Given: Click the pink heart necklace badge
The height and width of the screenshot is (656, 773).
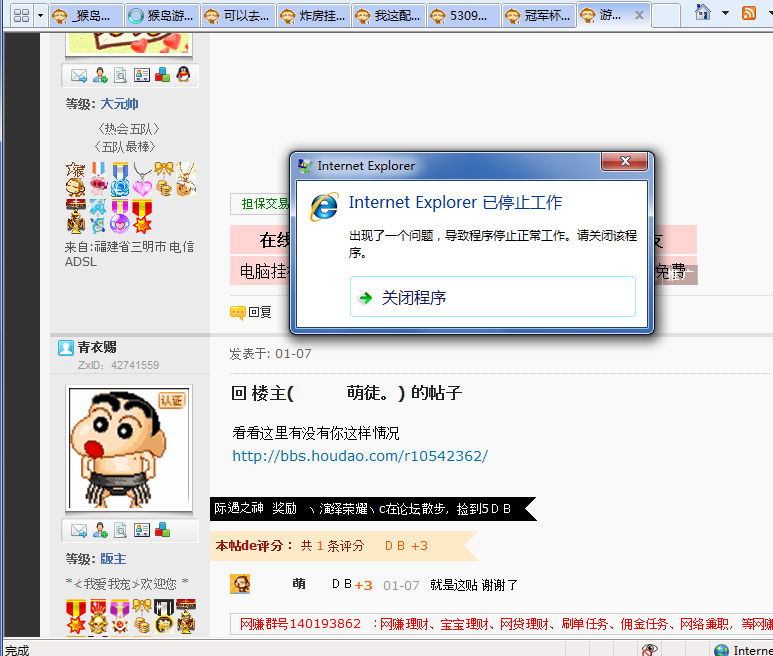Looking at the screenshot, I should click(142, 179).
